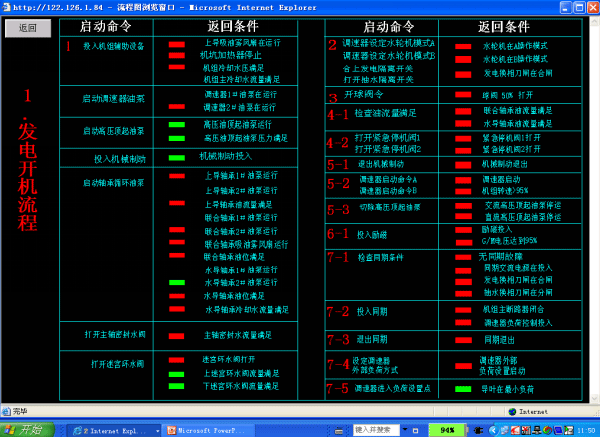Click red indicator beside 进蓄环水阀打开
Image resolution: width=600 pixels, height=437 pixels.
(x=177, y=360)
